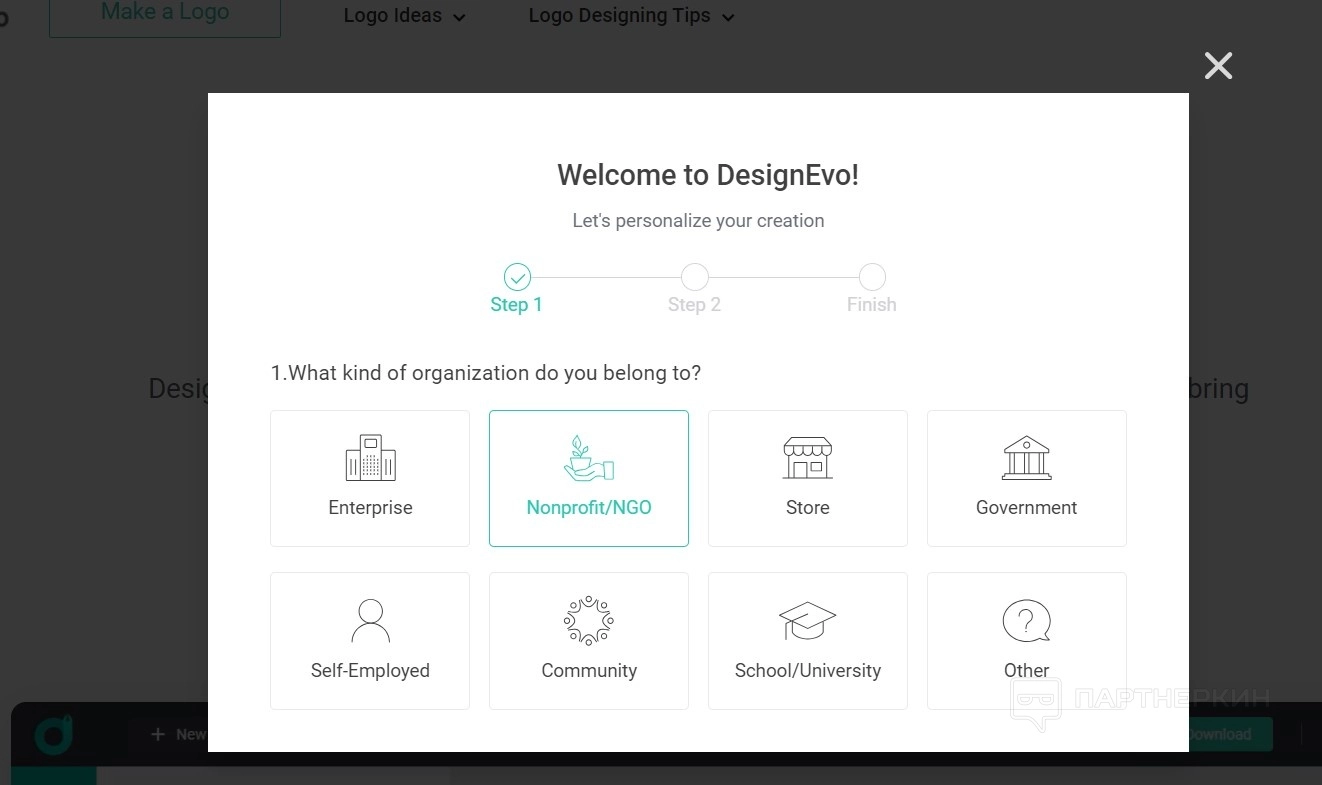Screen dimensions: 1322x785
Task: Select the Government building icon
Action: 1026,458
